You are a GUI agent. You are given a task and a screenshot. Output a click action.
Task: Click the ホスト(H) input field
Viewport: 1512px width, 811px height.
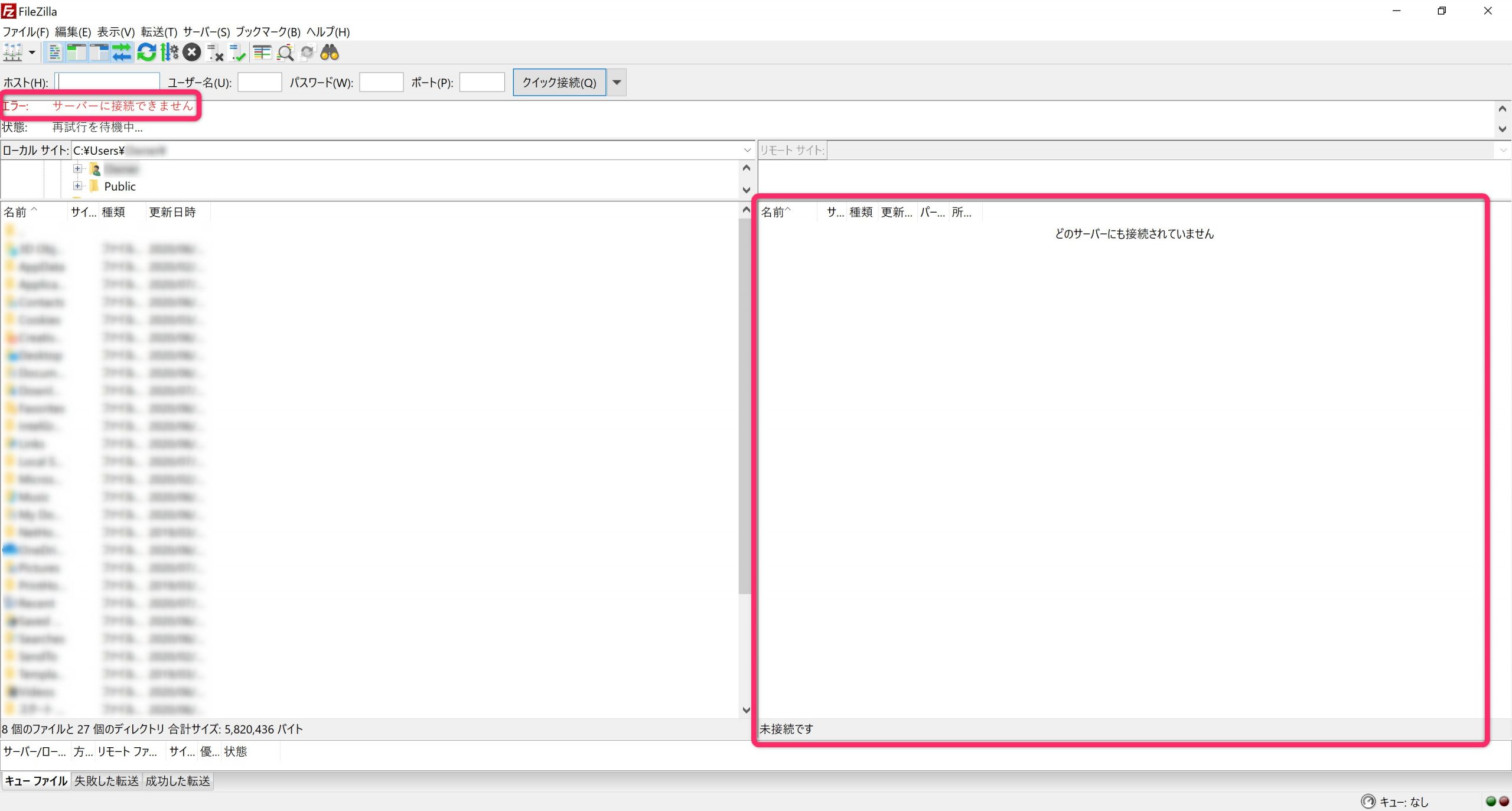(x=109, y=82)
